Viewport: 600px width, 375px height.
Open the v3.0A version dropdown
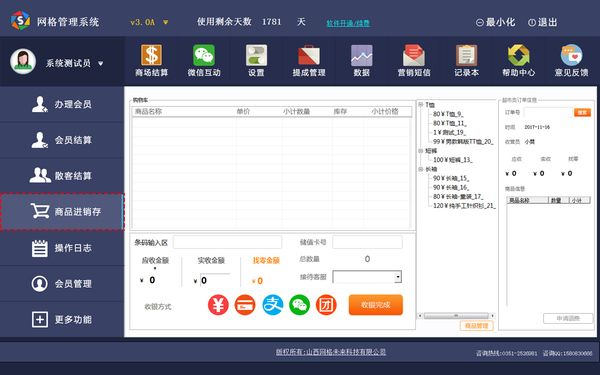166,22
